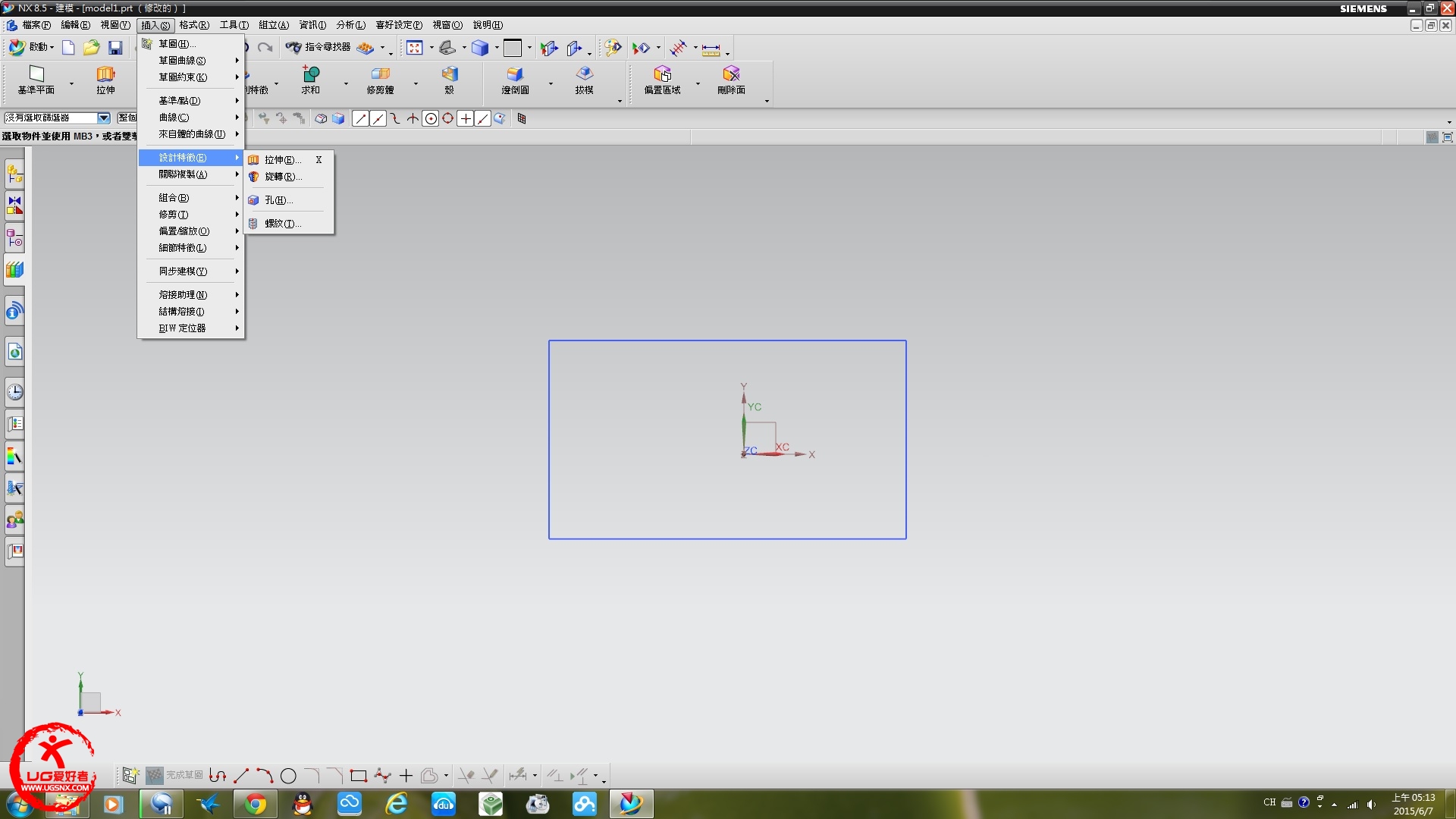
Task: Open the history clock icon in sidebar
Action: pyautogui.click(x=15, y=392)
